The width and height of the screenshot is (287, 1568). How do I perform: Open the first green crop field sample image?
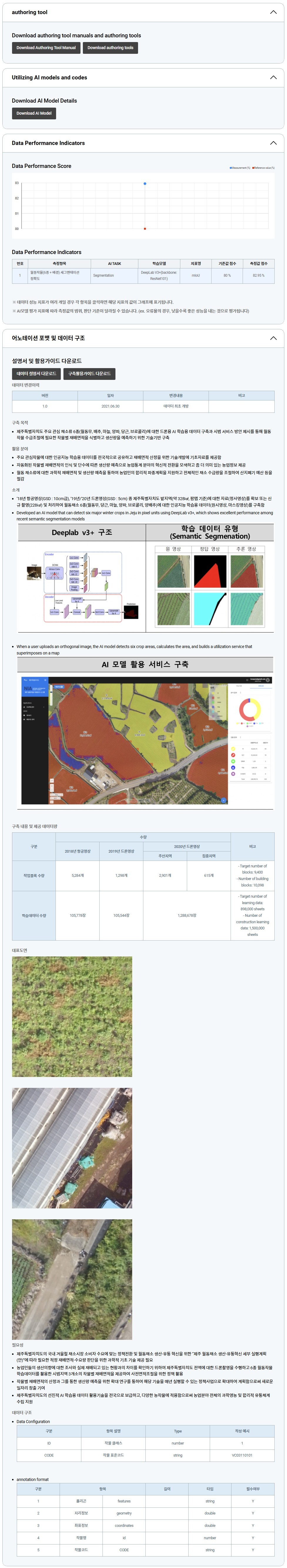72,1016
